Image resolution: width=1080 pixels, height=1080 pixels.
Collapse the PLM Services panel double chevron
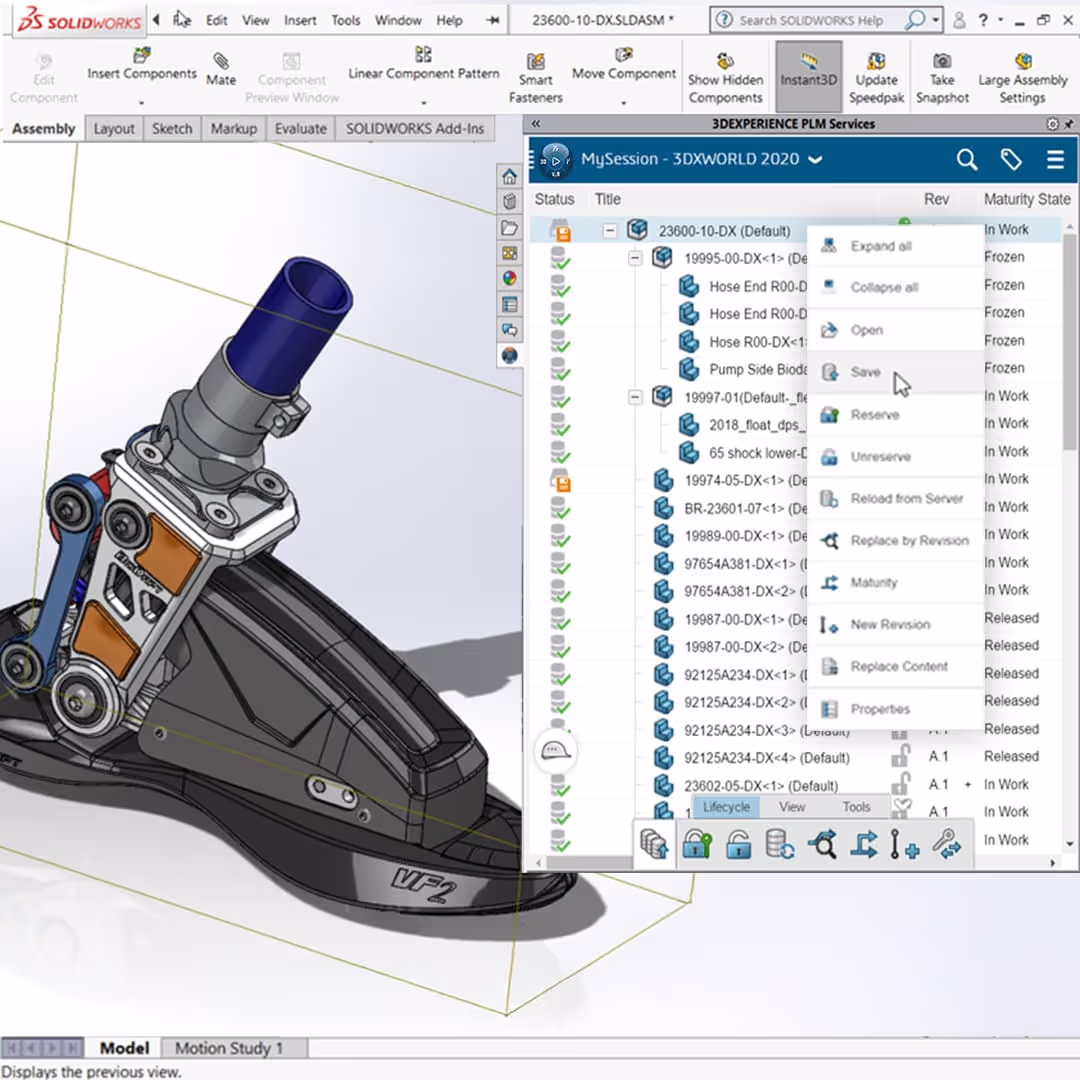point(536,124)
